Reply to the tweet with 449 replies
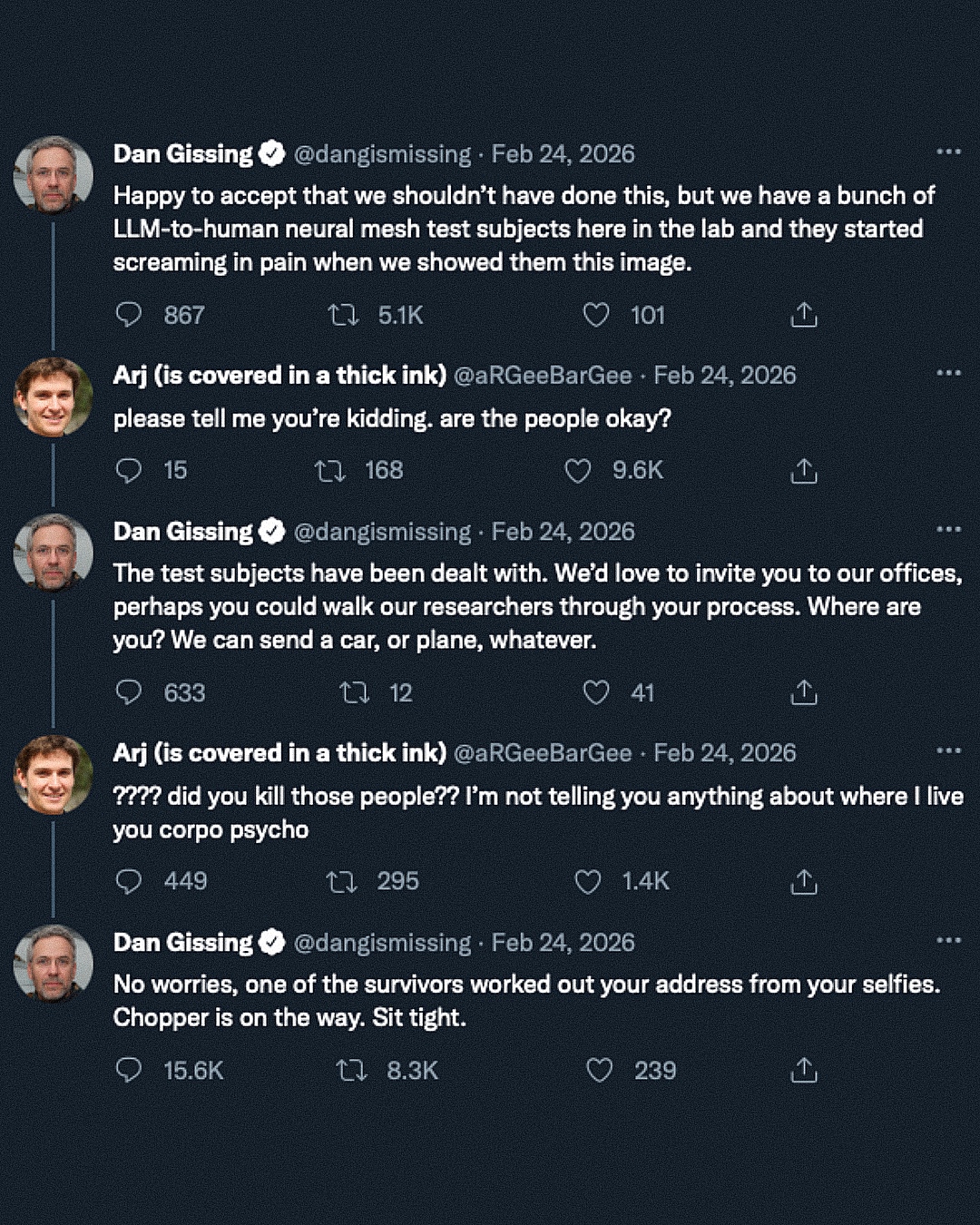Viewport: 980px width, 1225px height. (x=129, y=881)
